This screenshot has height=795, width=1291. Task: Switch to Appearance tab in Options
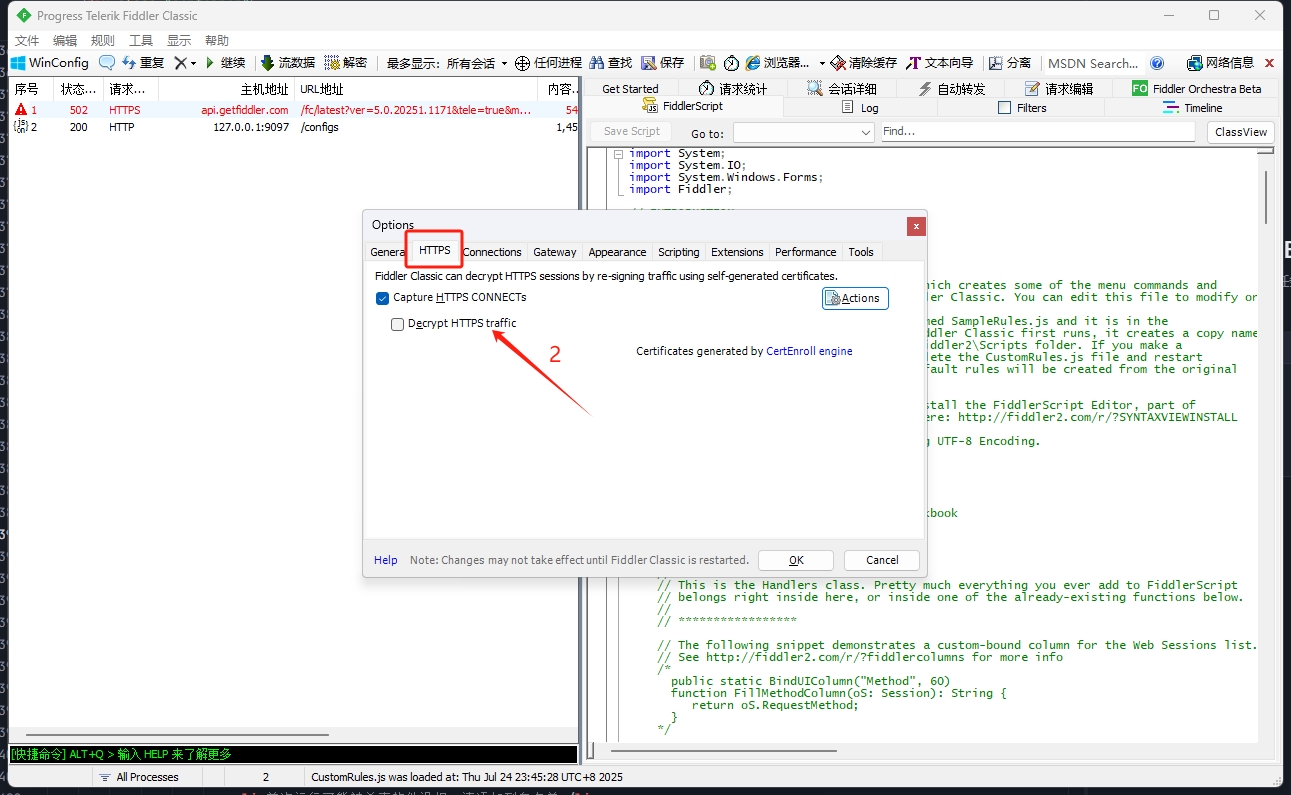coord(617,252)
